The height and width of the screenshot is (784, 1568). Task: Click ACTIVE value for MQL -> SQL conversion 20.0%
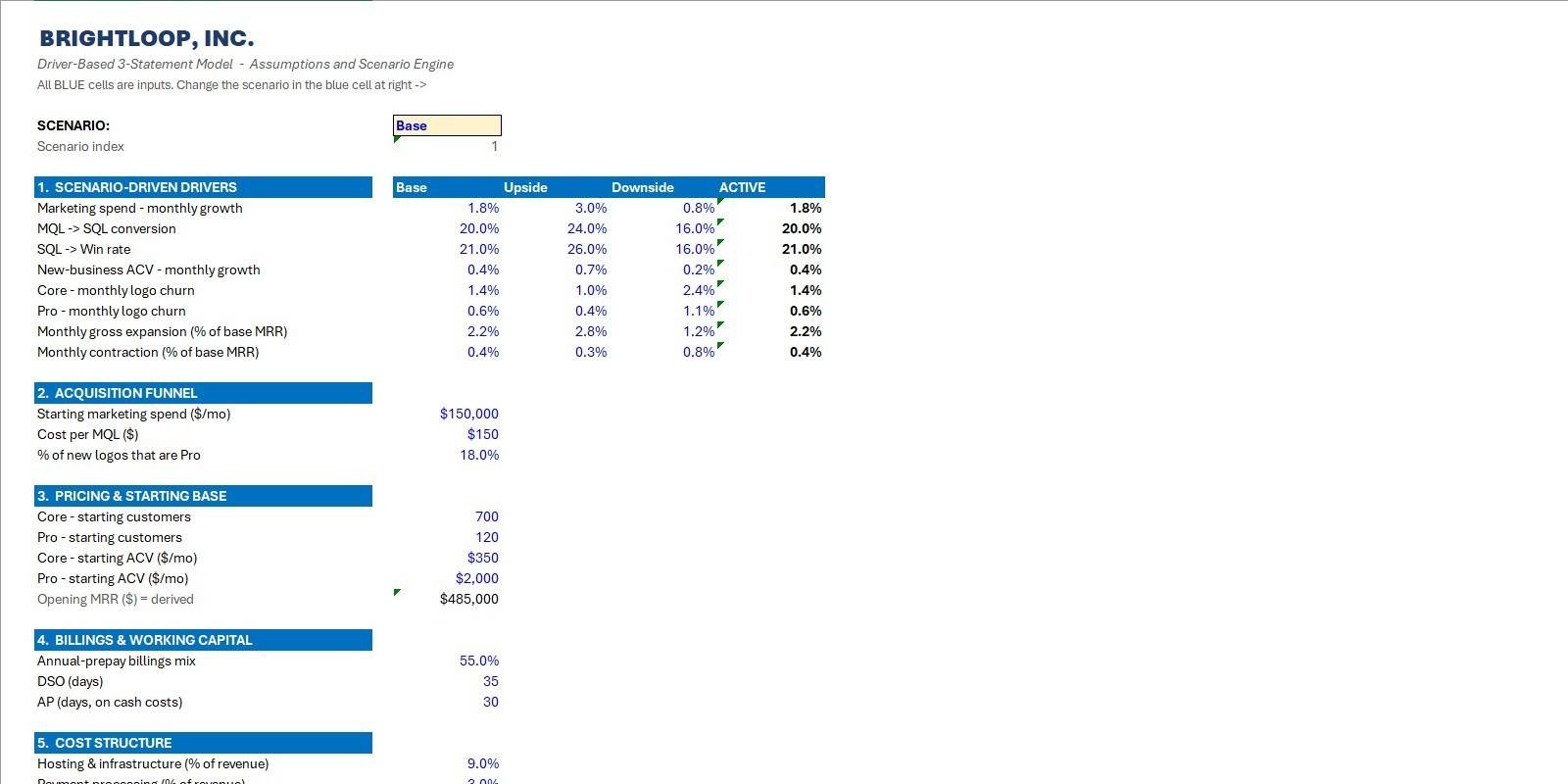pyautogui.click(x=802, y=228)
